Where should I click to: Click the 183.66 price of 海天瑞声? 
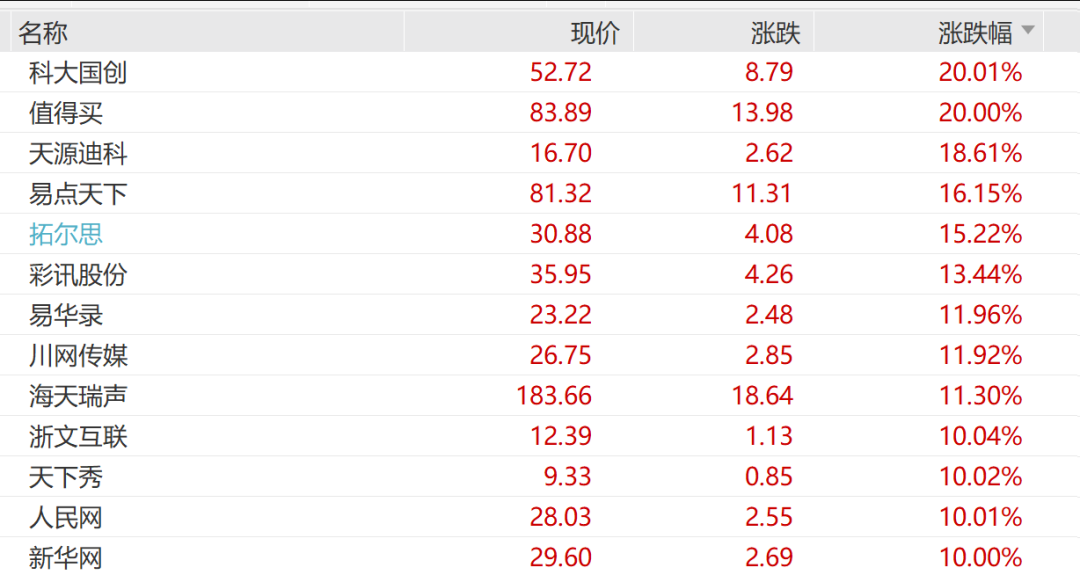(x=555, y=397)
